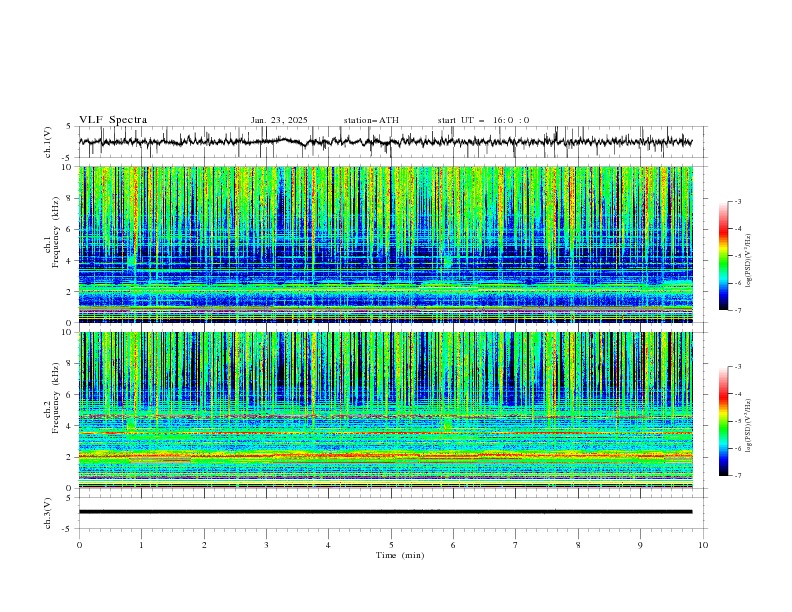Image resolution: width=792 pixels, height=612 pixels.
Task: Click the ch.2 spectrogram color bar
Action: coord(723,421)
